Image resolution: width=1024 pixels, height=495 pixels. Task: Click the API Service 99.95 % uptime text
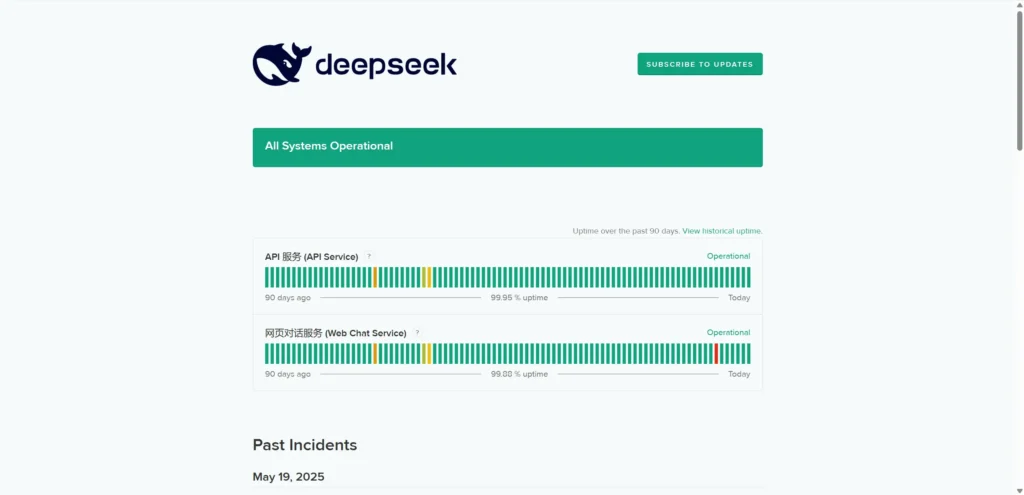[x=519, y=298]
